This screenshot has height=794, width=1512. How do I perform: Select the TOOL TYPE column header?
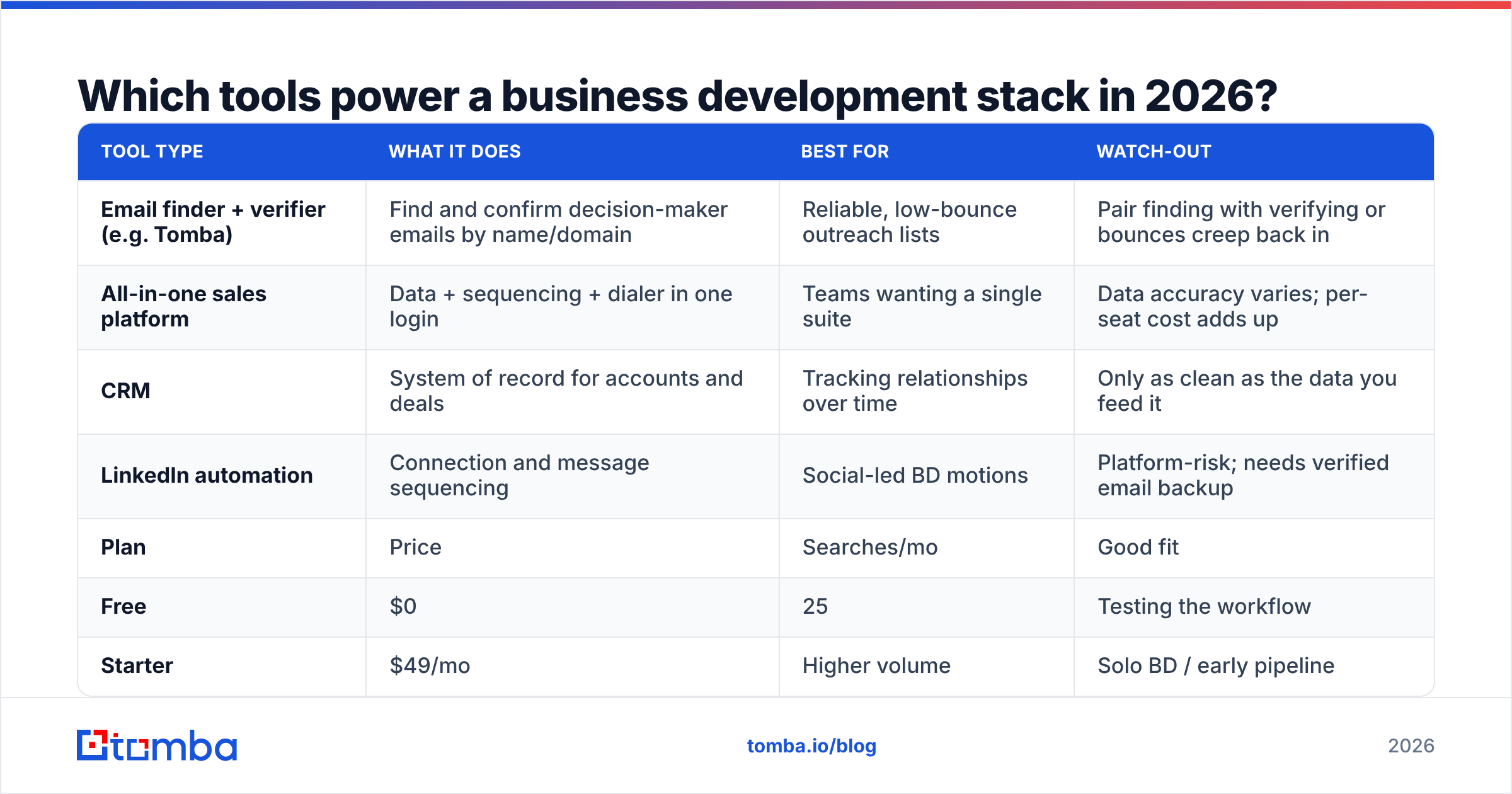(152, 151)
